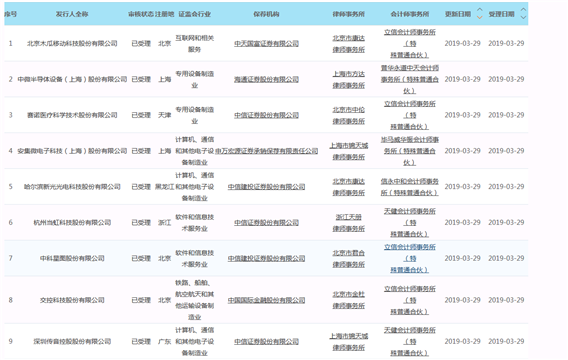Open 普华永道中天会计师事务所 accountant link
Viewport: 568px width, 360px height.
(410, 79)
